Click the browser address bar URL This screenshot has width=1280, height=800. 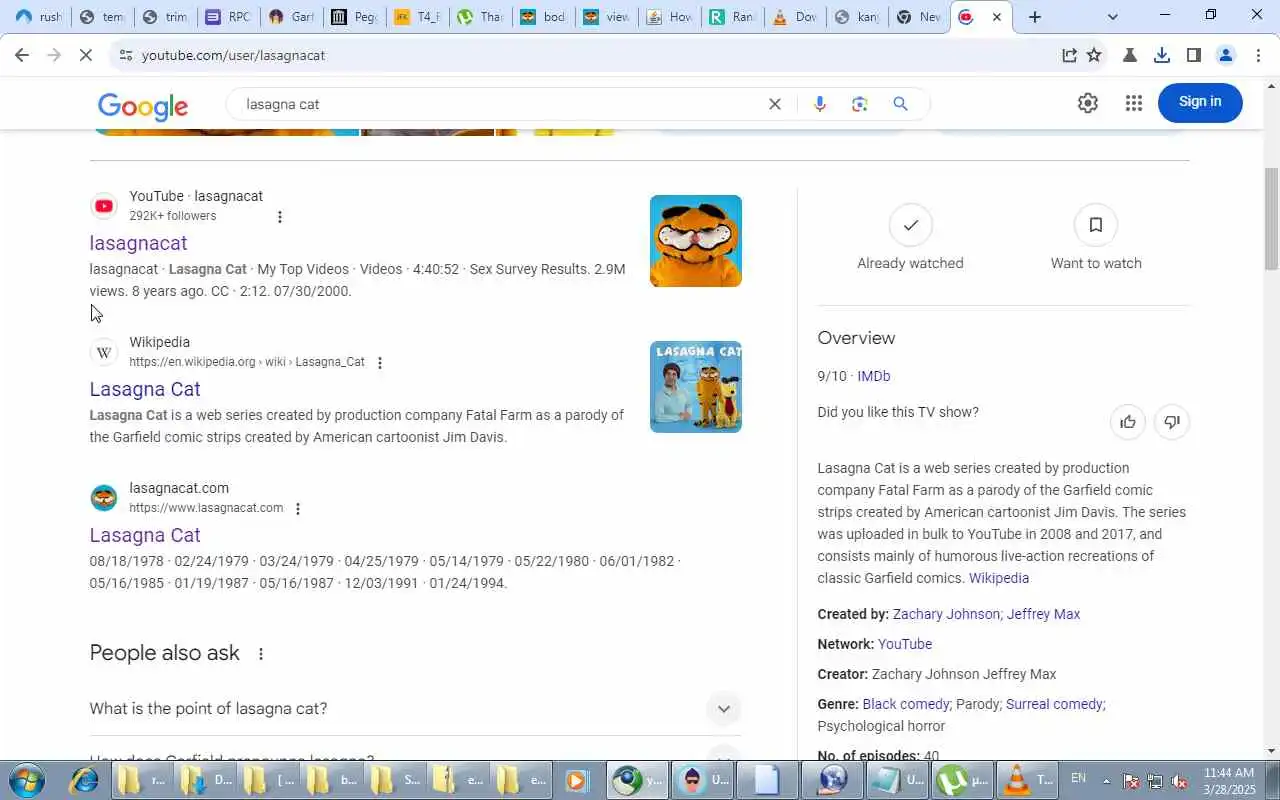233,55
